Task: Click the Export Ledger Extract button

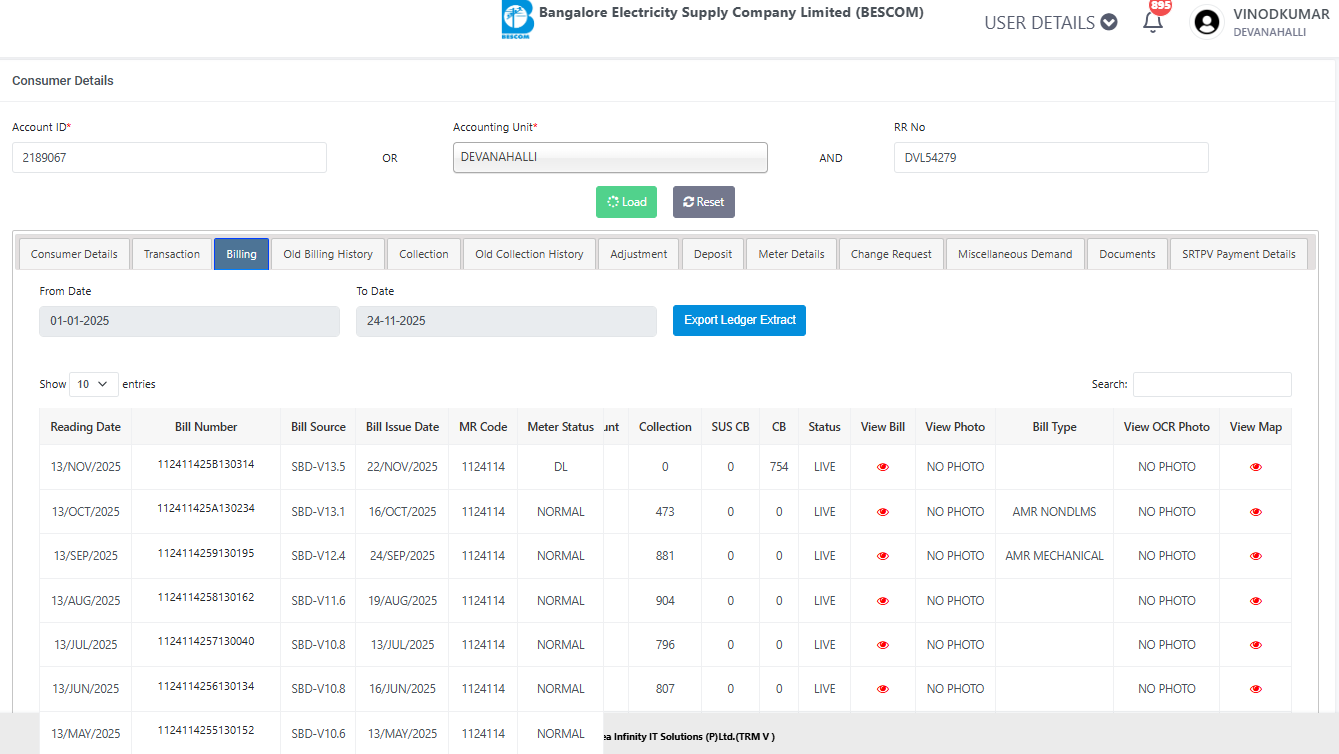Action: pos(739,321)
